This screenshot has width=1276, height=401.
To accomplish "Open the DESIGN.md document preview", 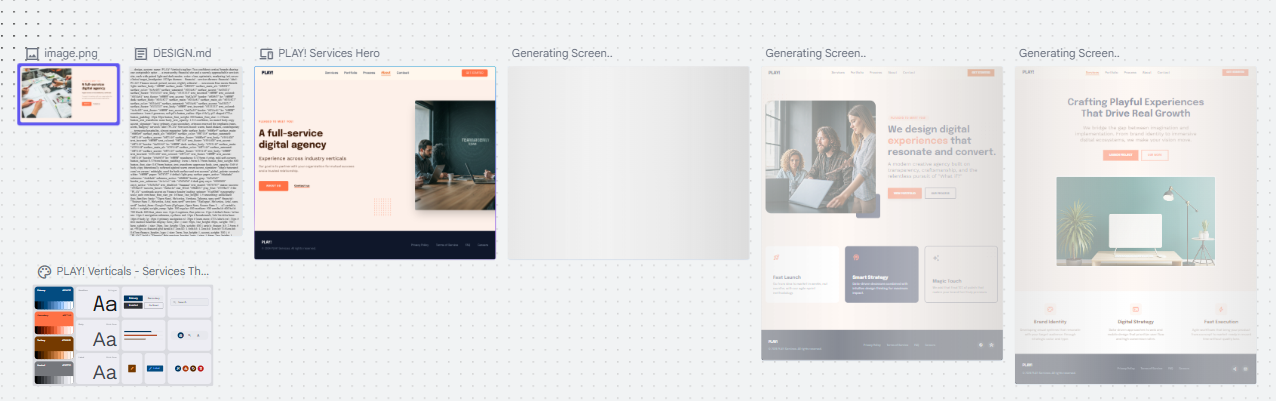I will tap(186, 150).
